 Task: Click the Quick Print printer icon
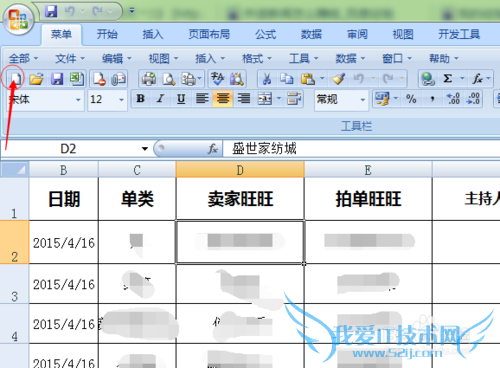pyautogui.click(x=149, y=79)
